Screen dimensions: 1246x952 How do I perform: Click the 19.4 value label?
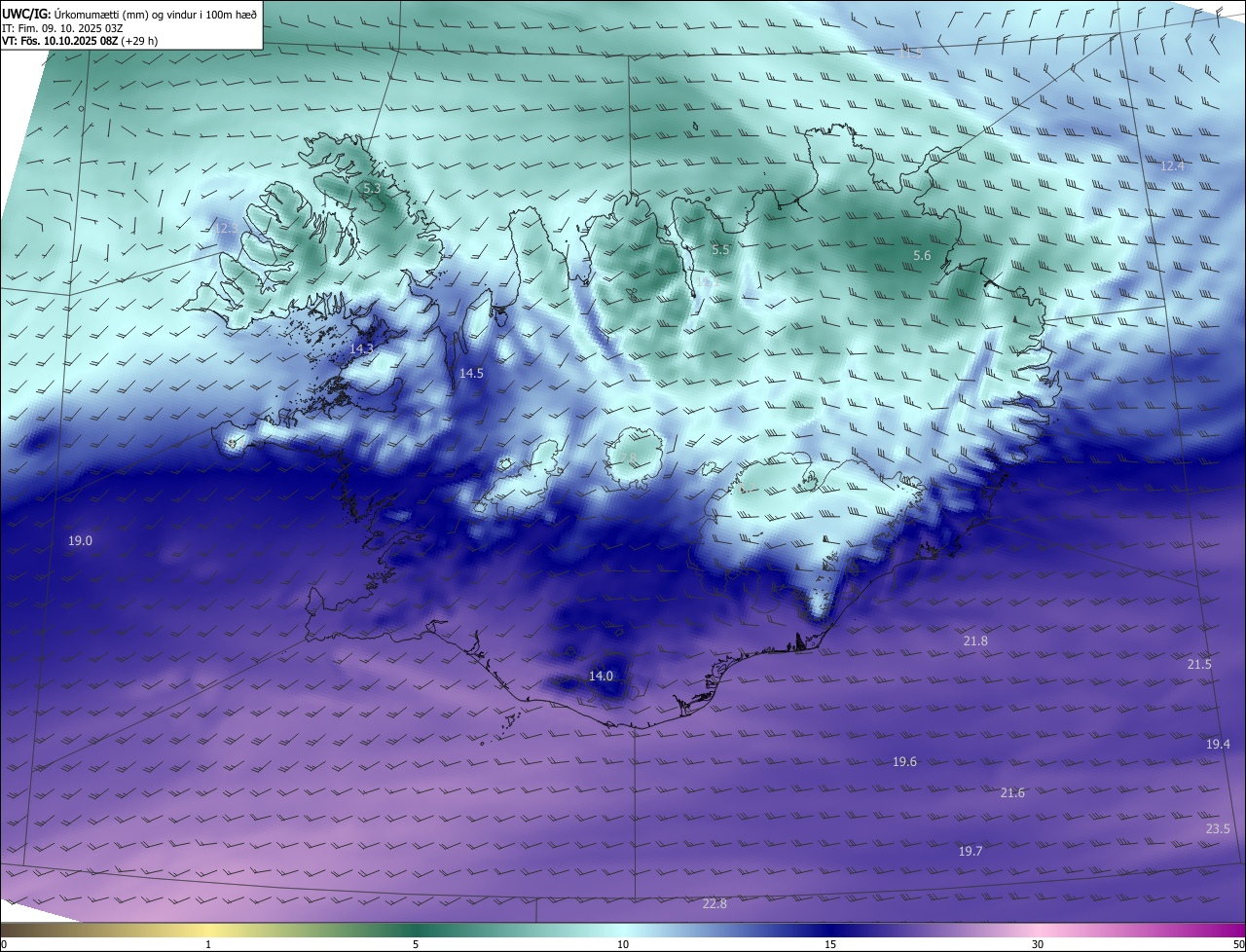(1218, 744)
